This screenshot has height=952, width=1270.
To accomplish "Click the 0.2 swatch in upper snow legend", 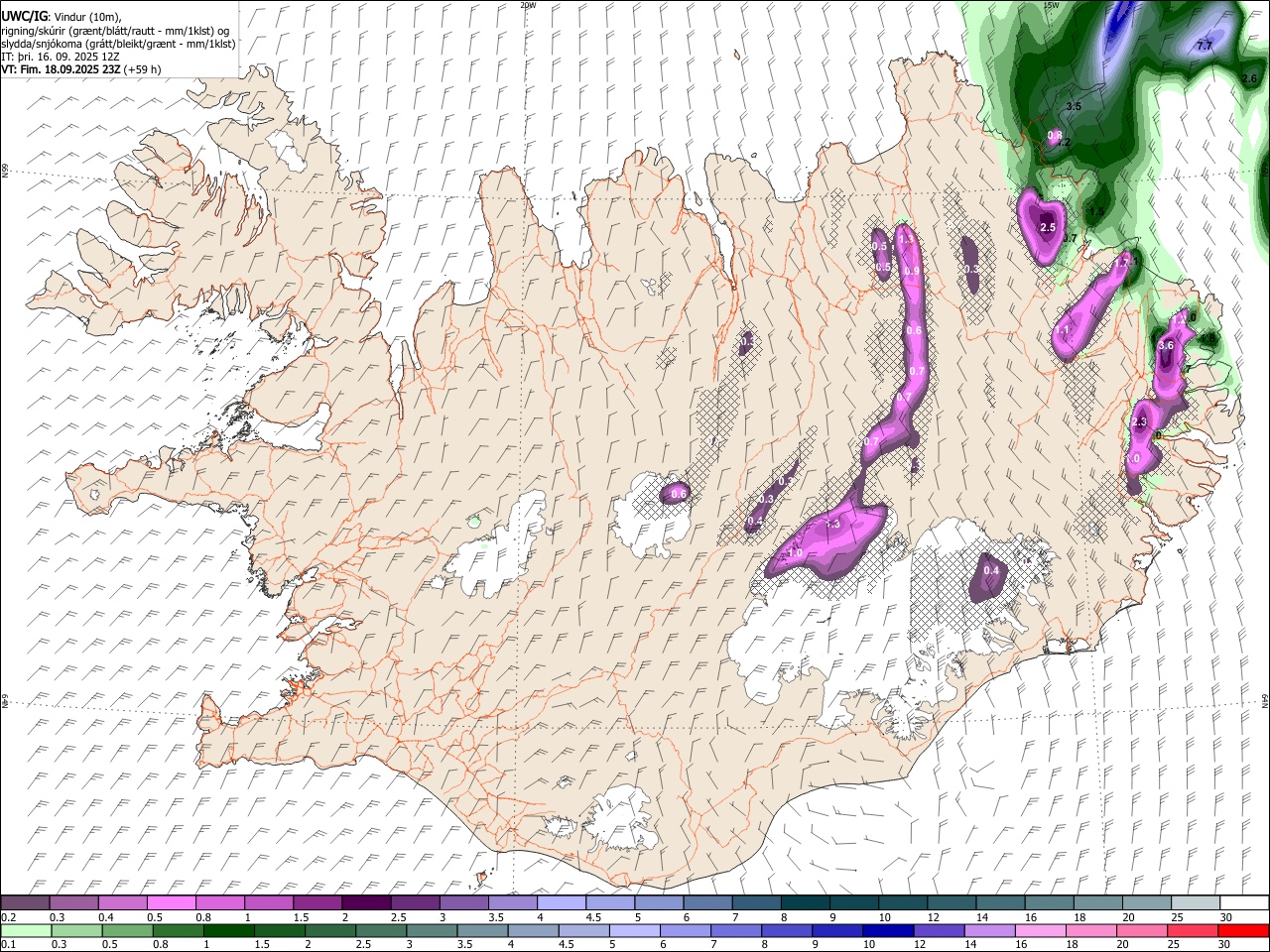I will [25, 902].
